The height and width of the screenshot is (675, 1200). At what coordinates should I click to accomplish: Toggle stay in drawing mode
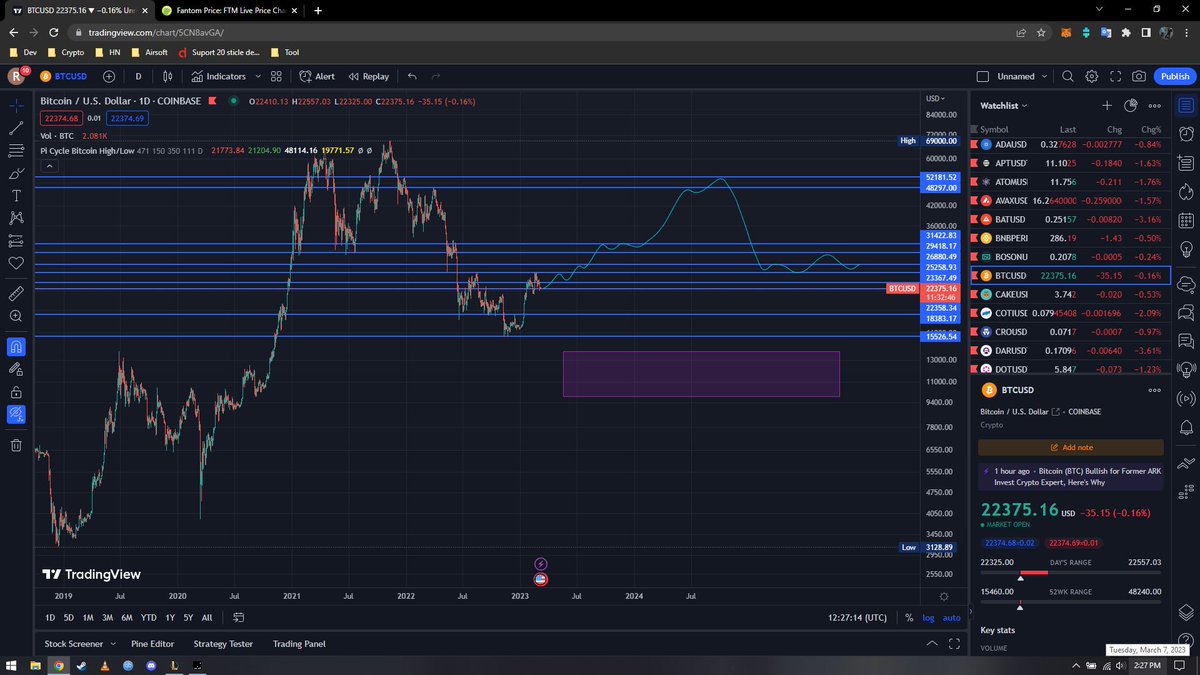(16, 369)
